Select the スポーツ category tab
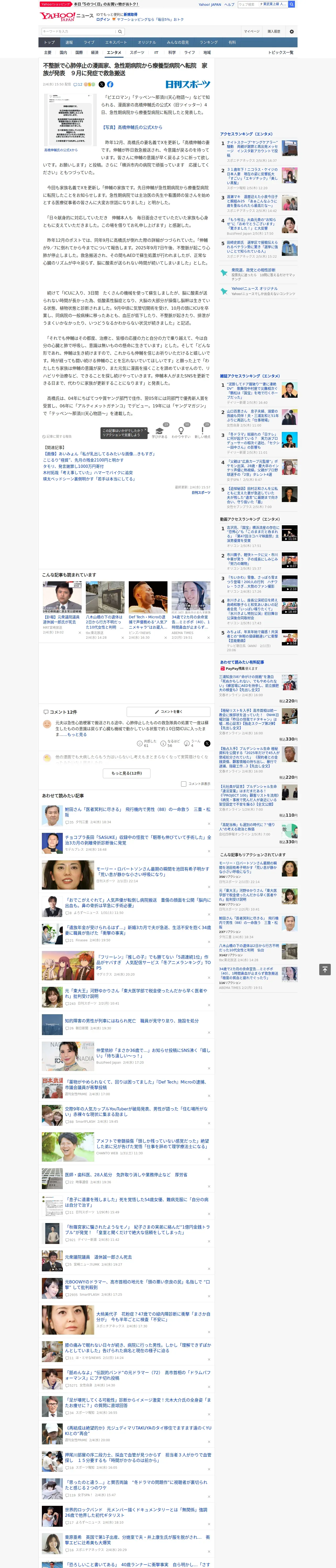 tap(137, 52)
